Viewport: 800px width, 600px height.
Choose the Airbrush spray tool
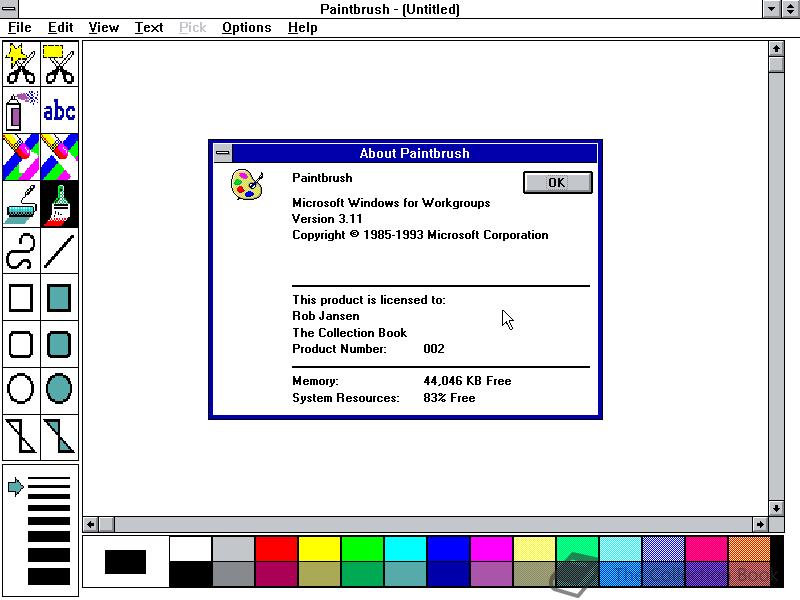pos(21,110)
